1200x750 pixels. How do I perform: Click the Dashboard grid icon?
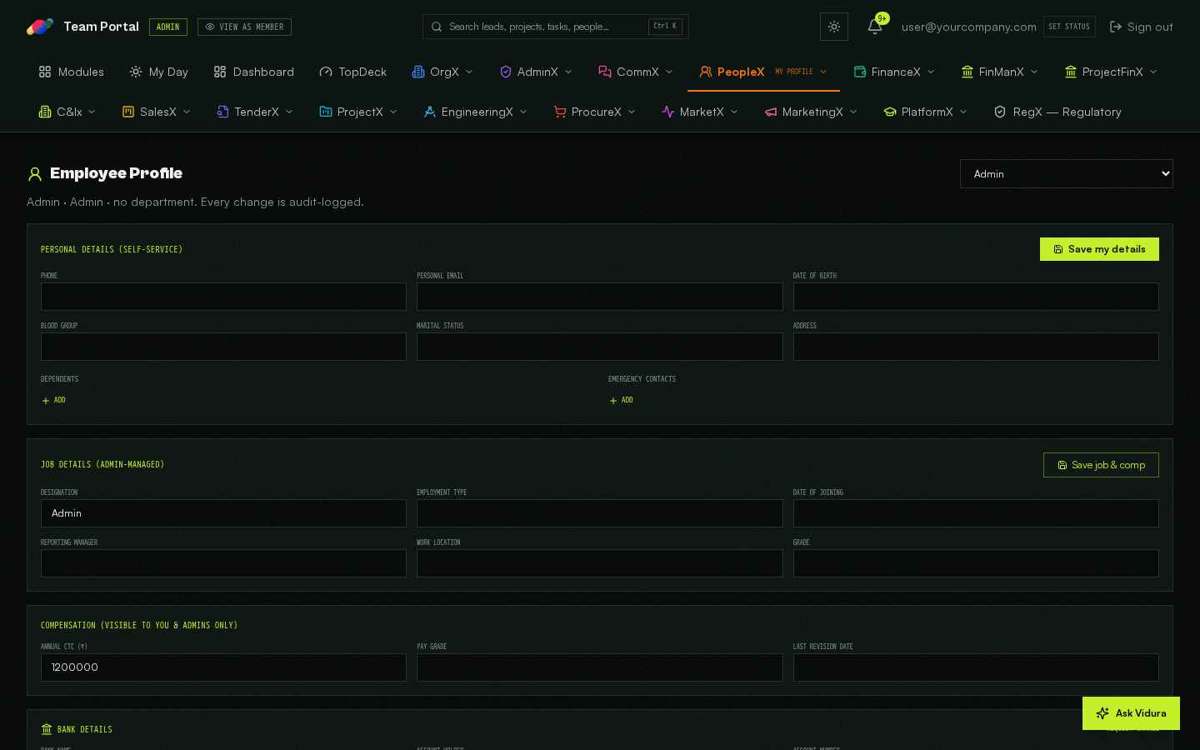220,72
